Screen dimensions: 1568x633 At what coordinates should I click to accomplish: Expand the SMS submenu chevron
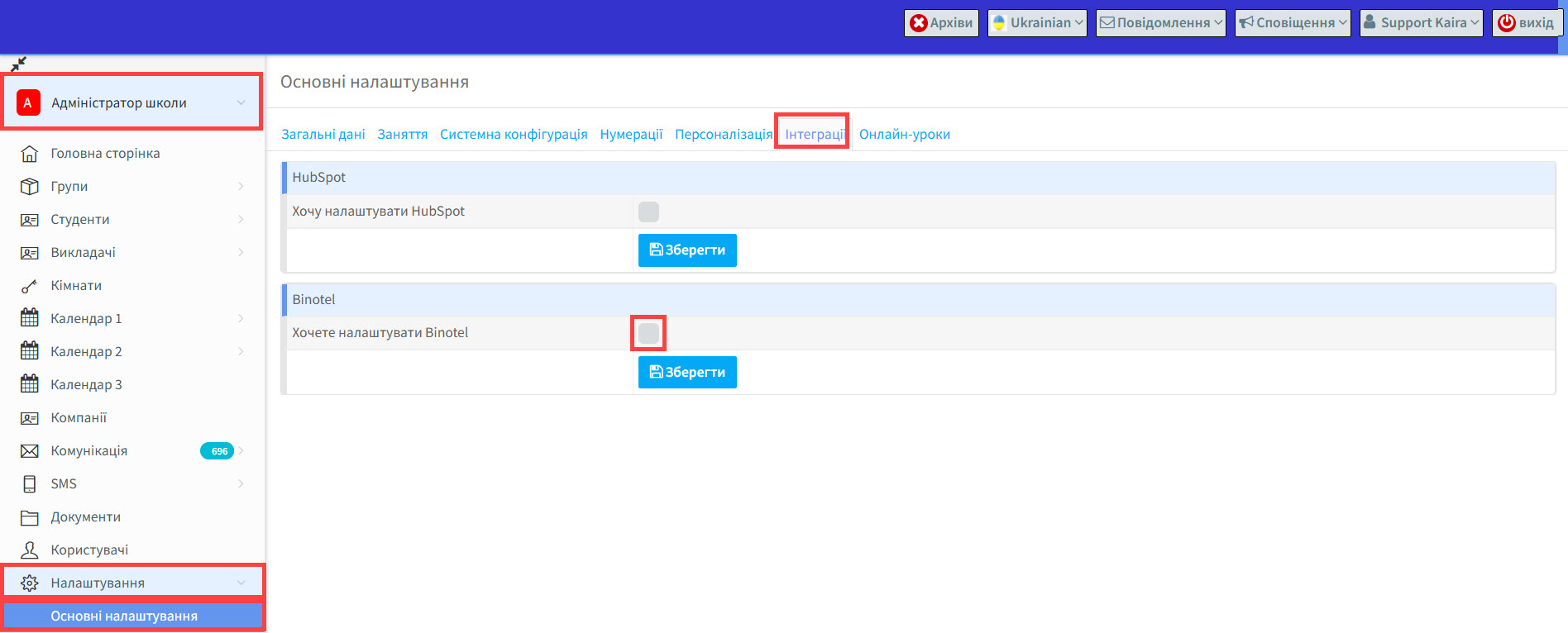241,484
